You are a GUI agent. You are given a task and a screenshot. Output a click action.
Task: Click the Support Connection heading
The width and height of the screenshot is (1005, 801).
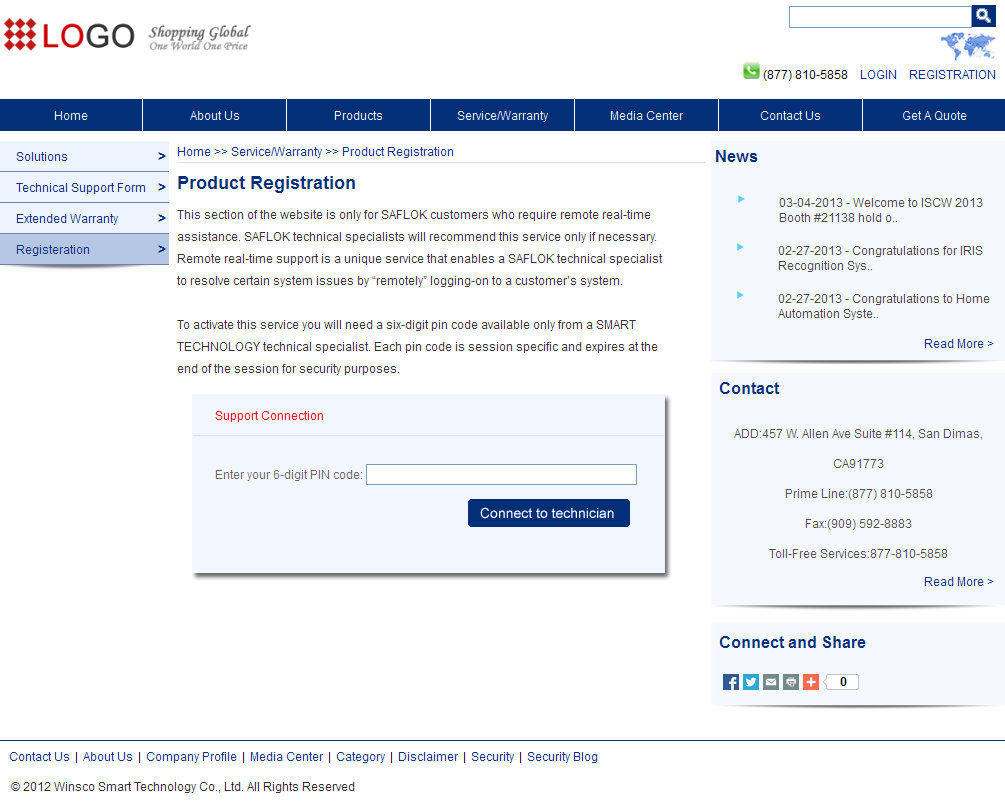[269, 416]
